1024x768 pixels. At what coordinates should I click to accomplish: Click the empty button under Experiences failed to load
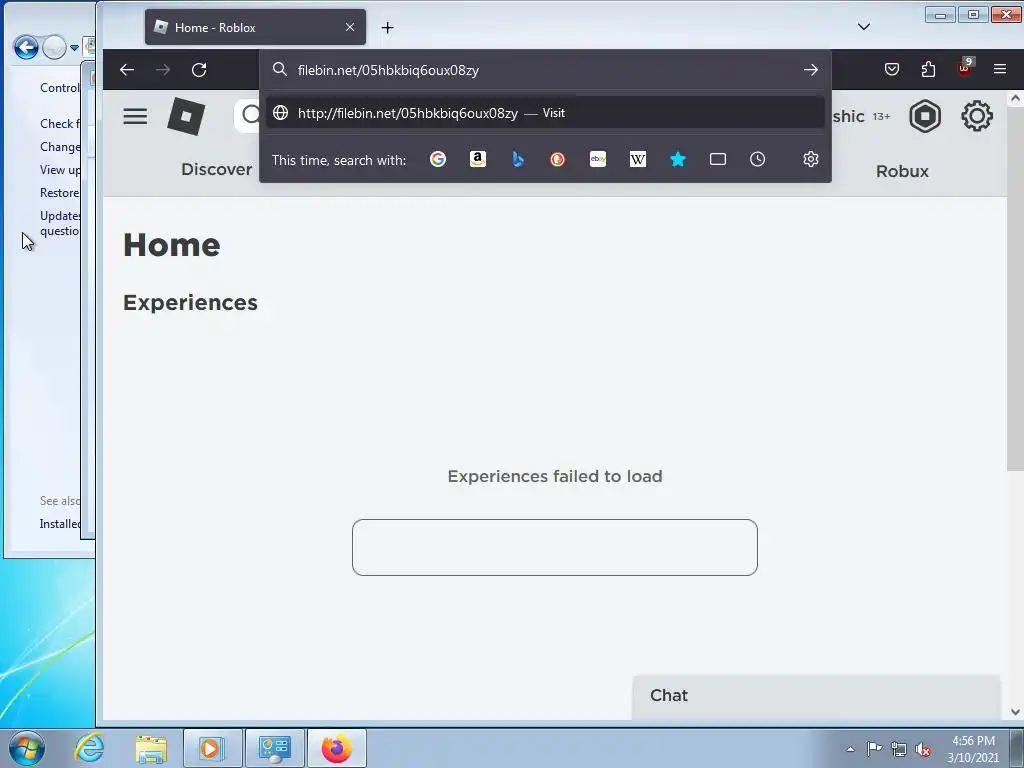(554, 547)
